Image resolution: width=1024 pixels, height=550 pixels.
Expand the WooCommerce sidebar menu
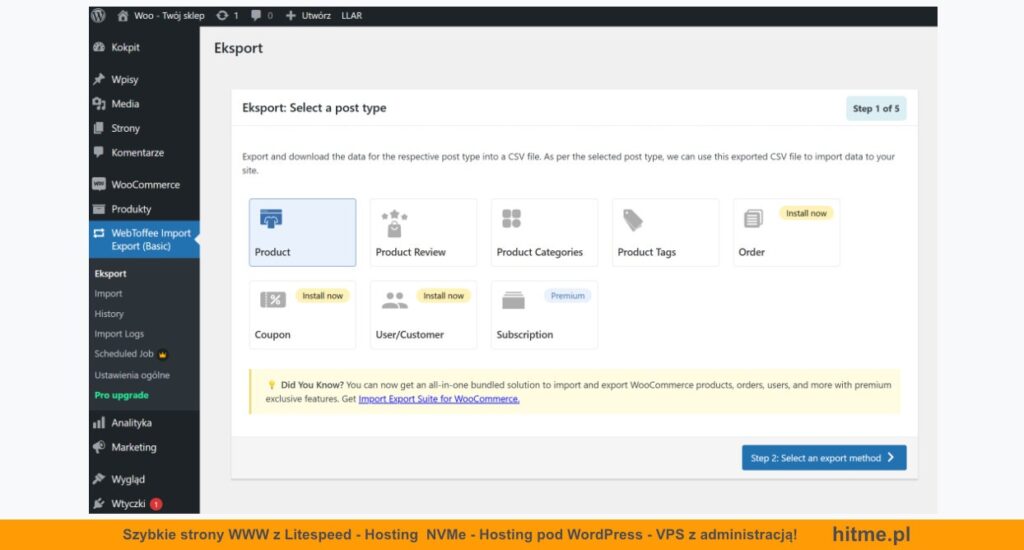point(145,185)
